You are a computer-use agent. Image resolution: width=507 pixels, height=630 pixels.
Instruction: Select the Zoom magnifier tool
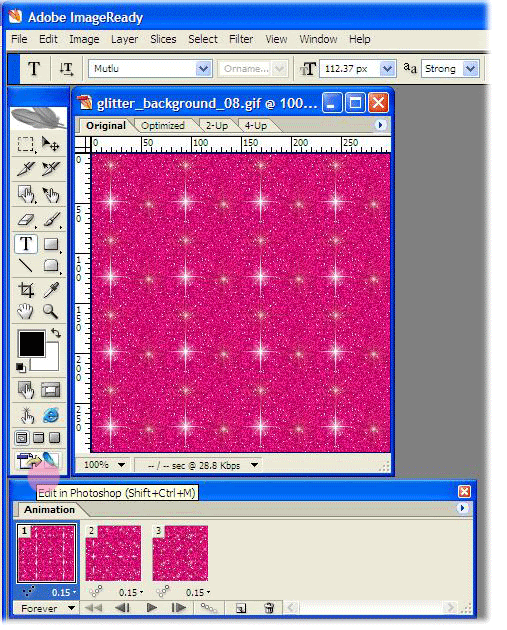coord(51,311)
